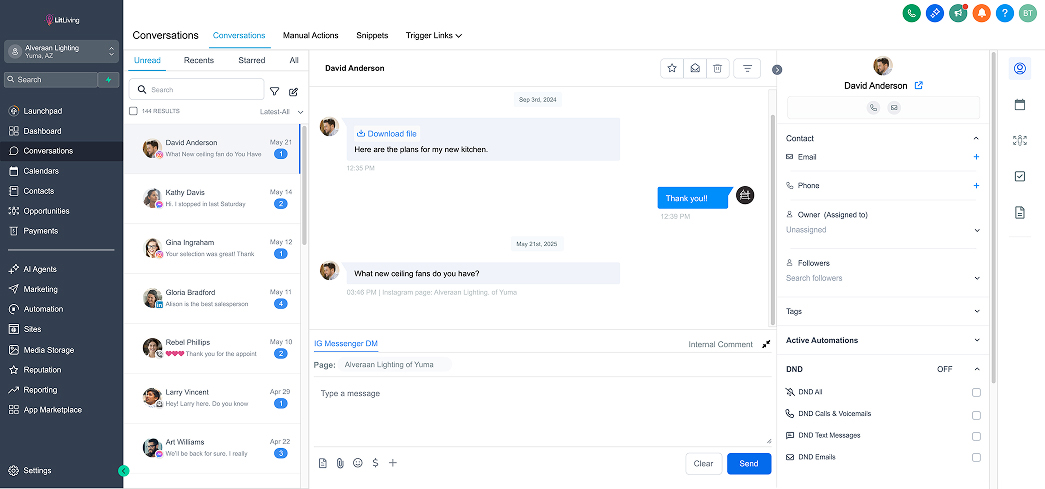1045x489 pixels.
Task: Tick the select-all results checkbox
Action: pos(134,112)
